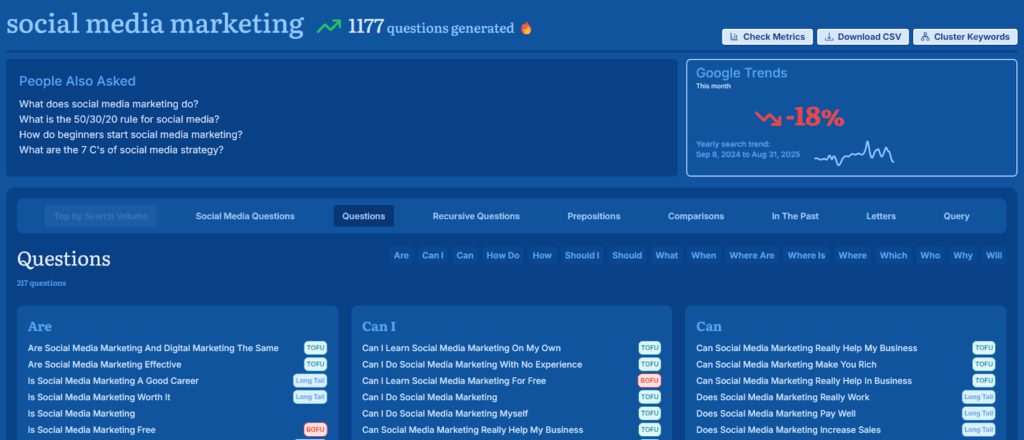Select the 'Should I' filter chip

(582, 255)
